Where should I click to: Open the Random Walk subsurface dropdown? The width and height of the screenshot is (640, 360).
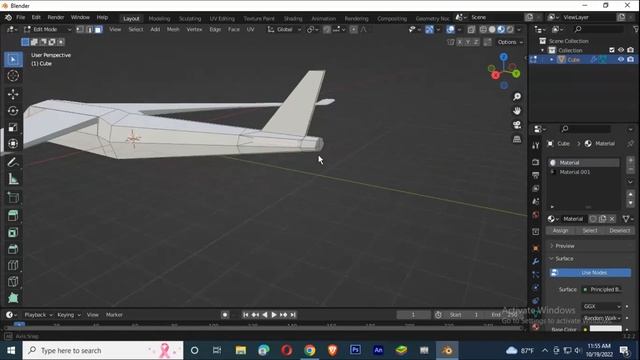pyautogui.click(x=602, y=318)
